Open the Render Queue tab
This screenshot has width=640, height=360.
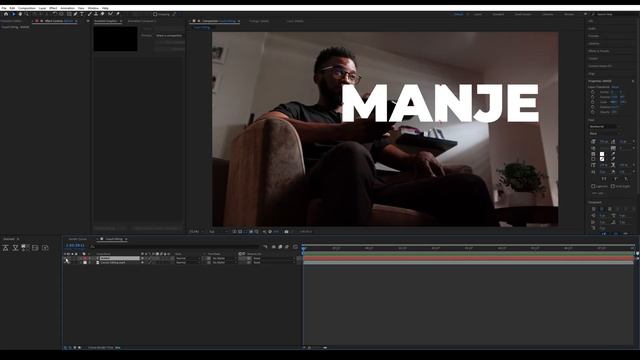click(x=78, y=239)
